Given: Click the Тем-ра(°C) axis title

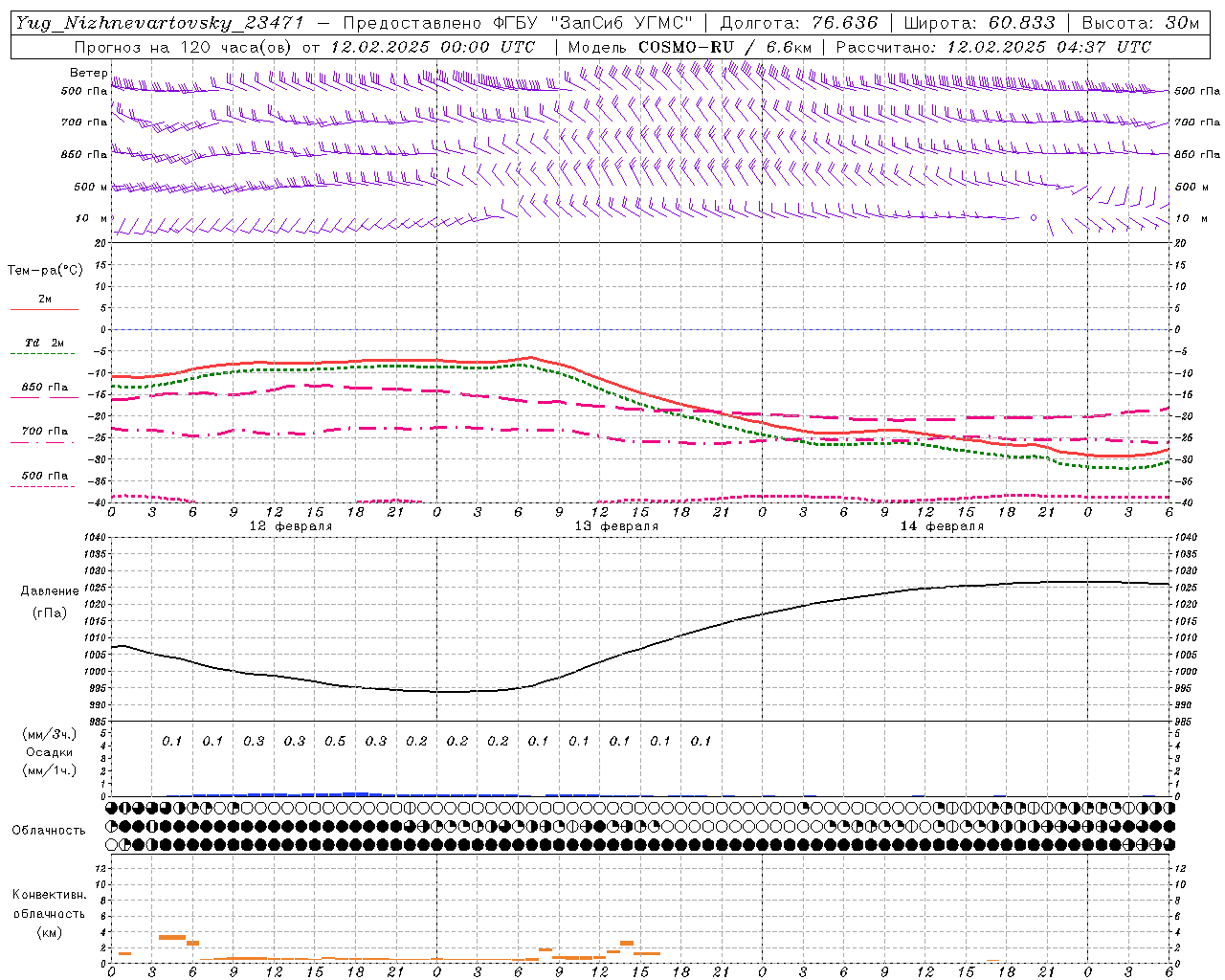Looking at the screenshot, I should pyautogui.click(x=45, y=271).
